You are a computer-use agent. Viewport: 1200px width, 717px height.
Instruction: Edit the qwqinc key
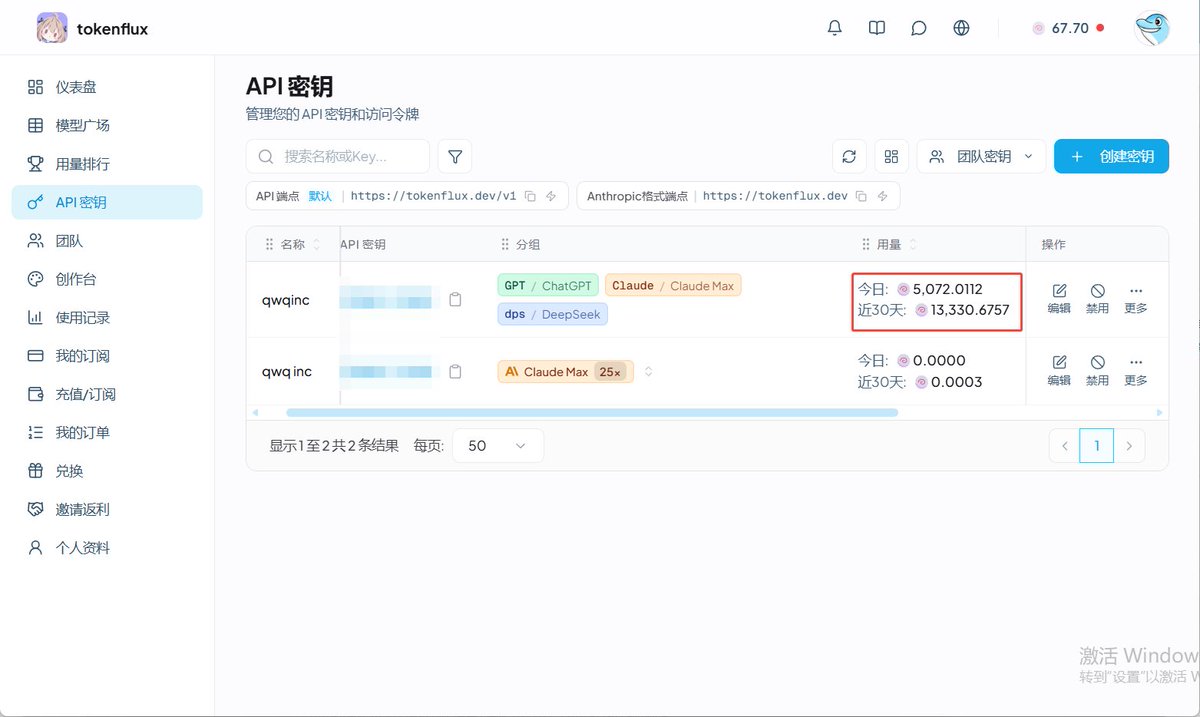pyautogui.click(x=1059, y=298)
